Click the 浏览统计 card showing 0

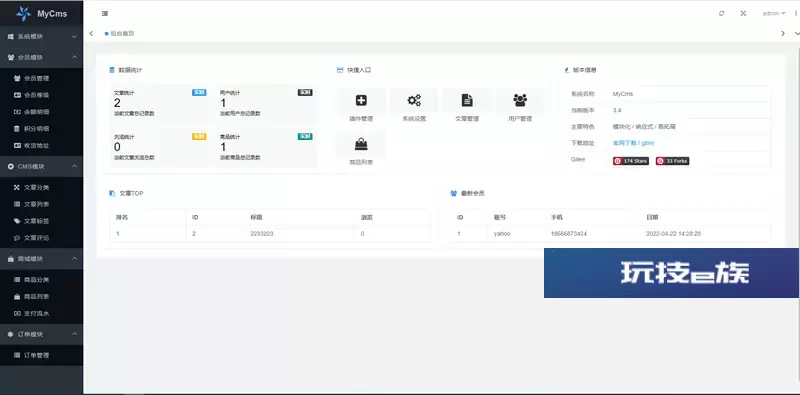(x=160, y=147)
